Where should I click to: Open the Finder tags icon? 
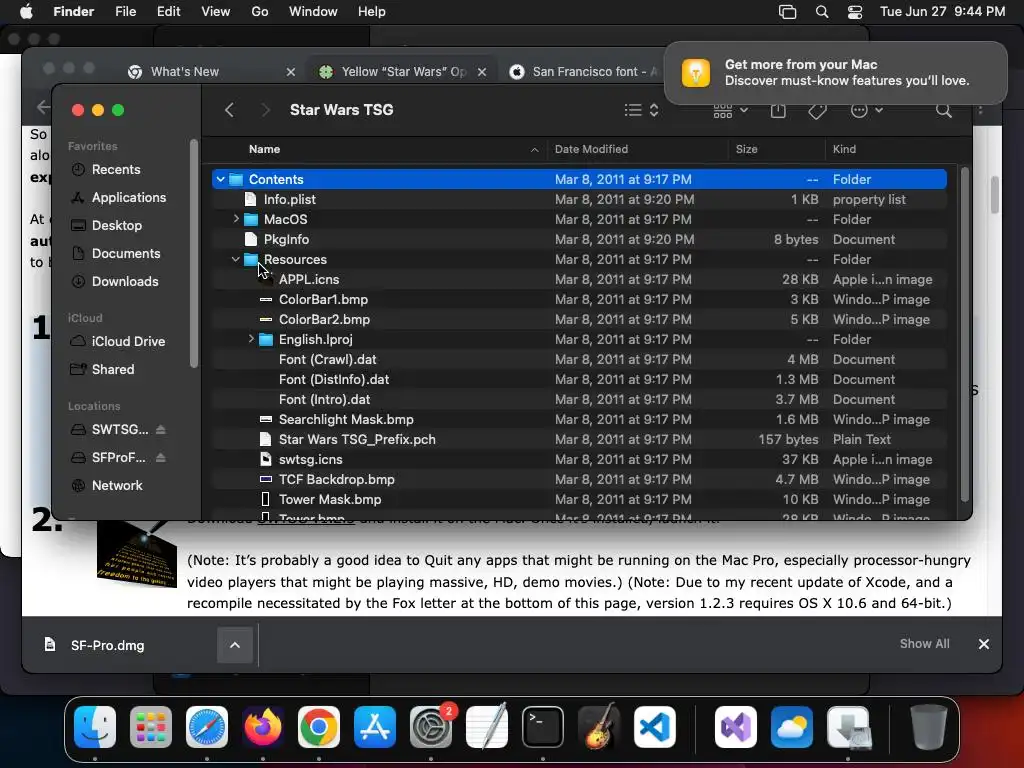817,111
